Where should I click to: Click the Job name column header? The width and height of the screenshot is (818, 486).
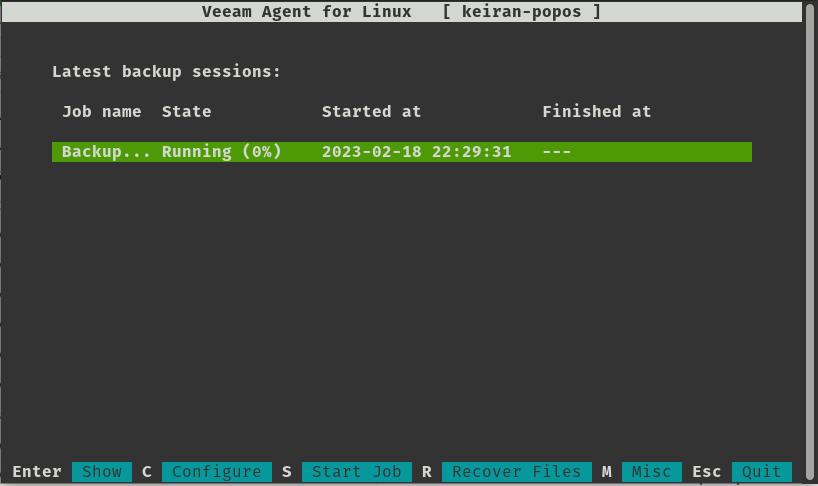pyautogui.click(x=102, y=112)
